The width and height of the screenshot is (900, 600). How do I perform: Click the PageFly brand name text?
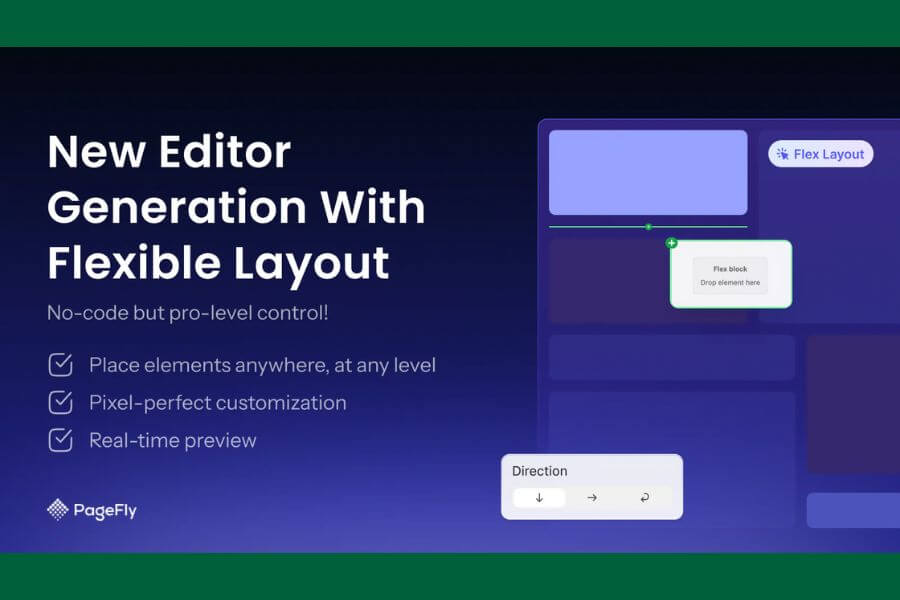105,511
